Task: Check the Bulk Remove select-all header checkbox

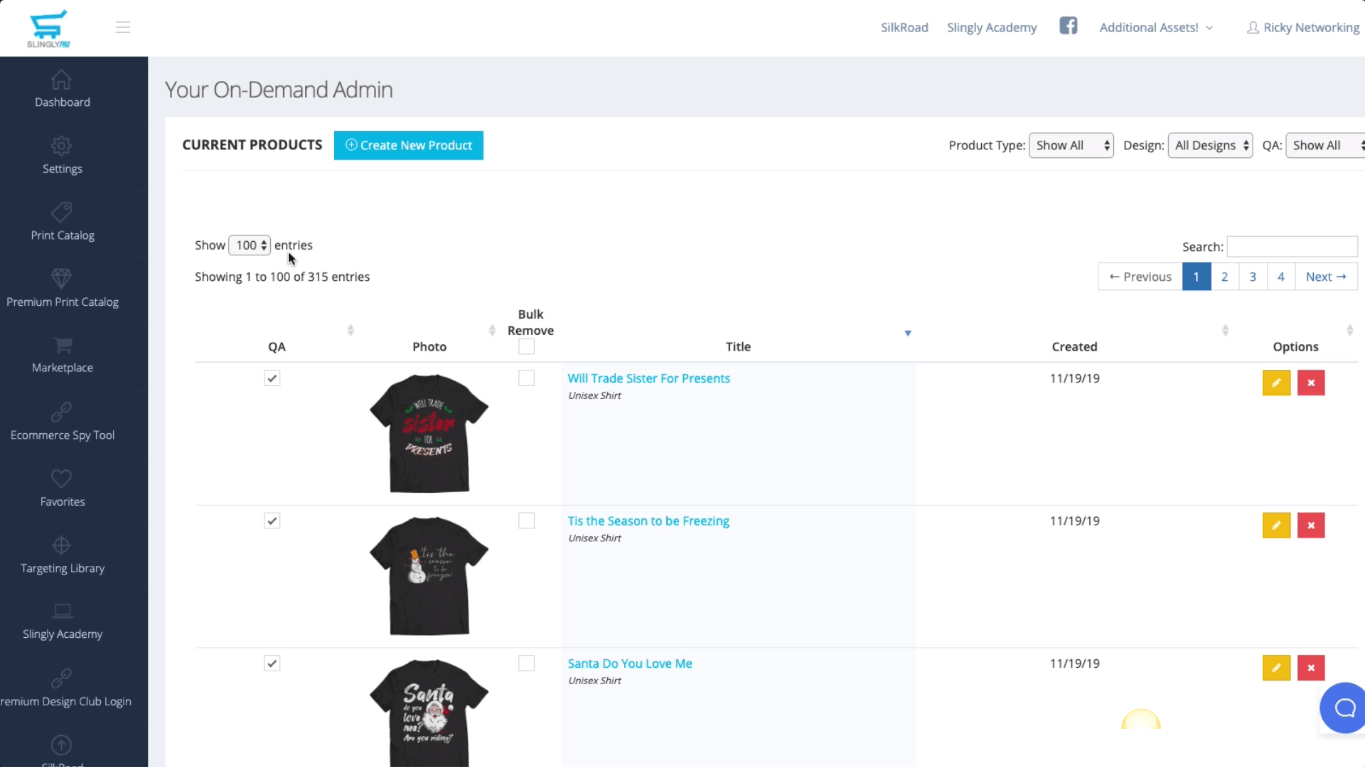Action: (x=526, y=347)
